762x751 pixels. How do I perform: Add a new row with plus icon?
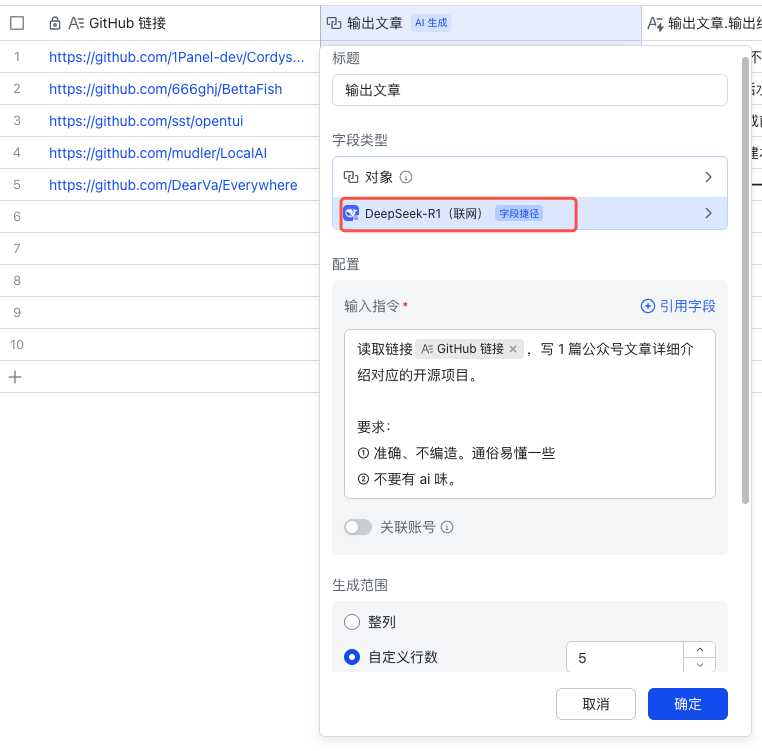tap(15, 377)
